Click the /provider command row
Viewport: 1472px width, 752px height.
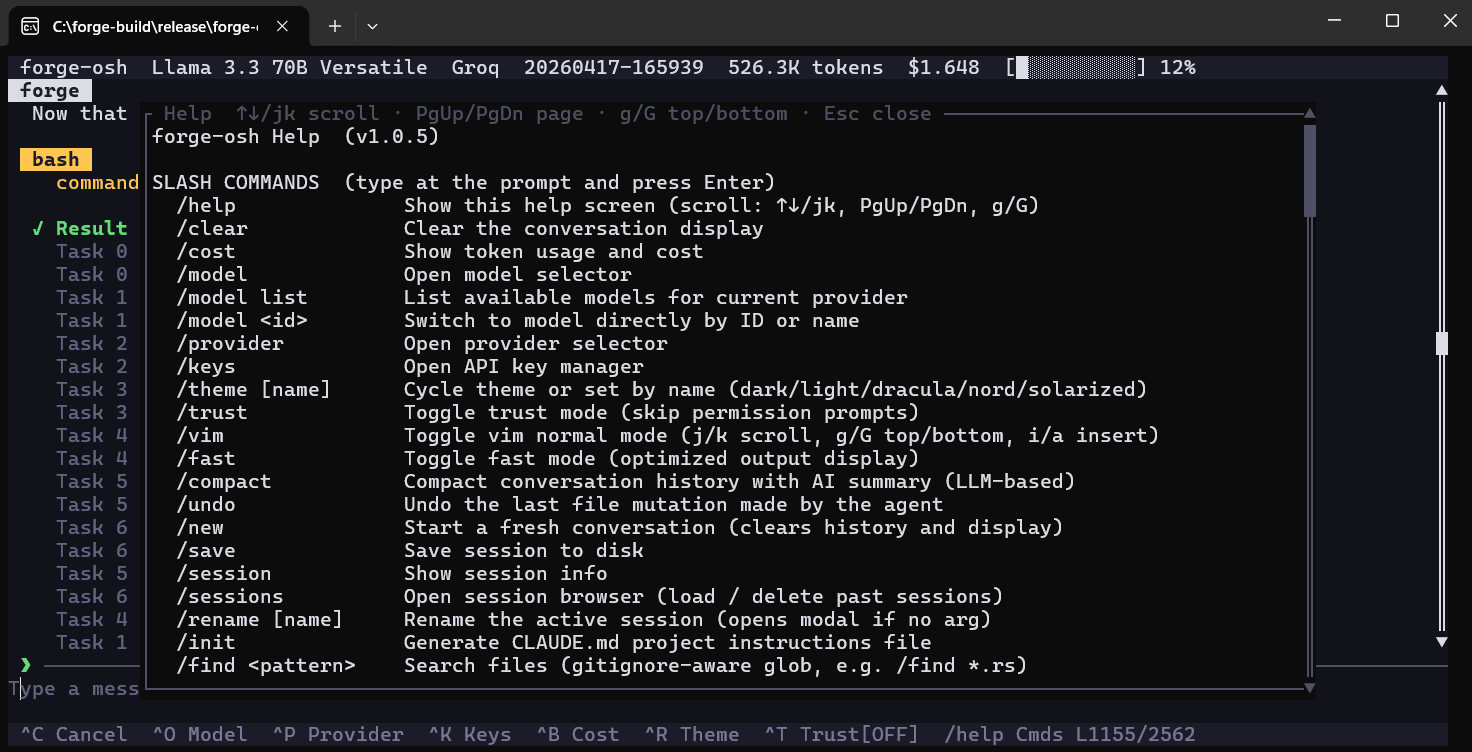(422, 344)
